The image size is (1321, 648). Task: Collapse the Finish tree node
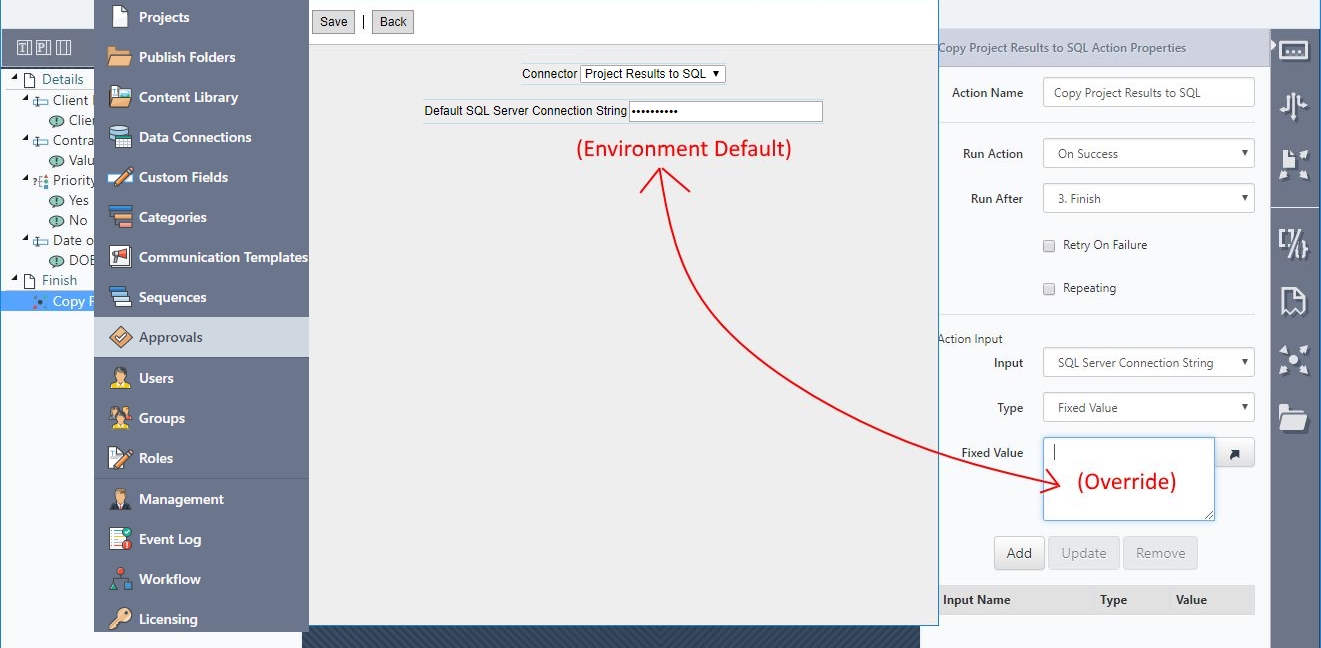(x=14, y=280)
